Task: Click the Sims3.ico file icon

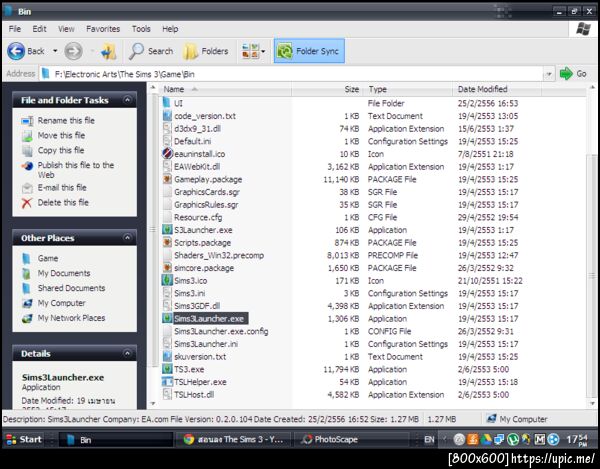Action: point(167,280)
